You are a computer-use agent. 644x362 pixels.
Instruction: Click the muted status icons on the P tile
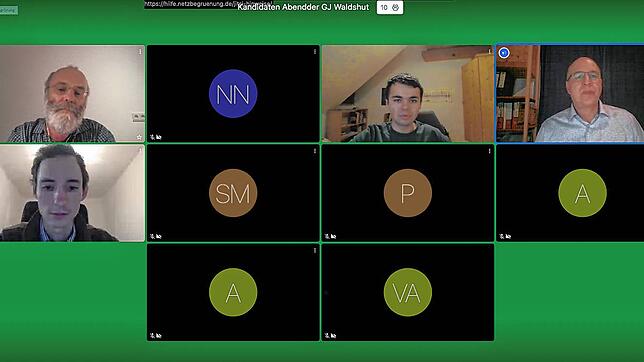[x=330, y=236]
